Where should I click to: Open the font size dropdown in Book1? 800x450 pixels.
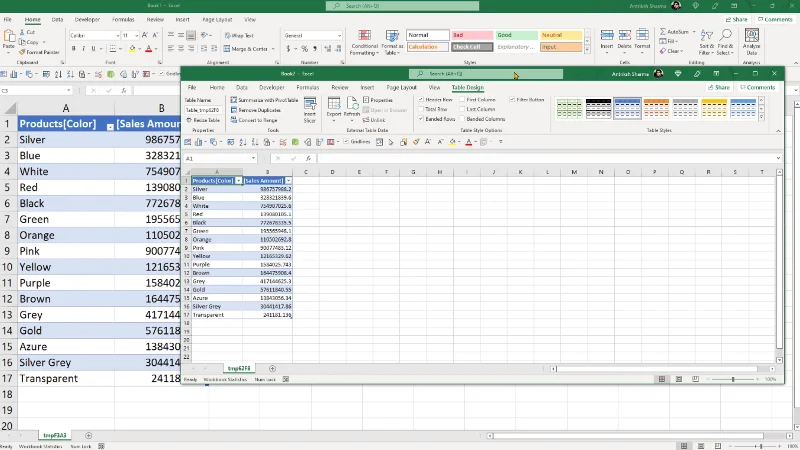[x=136, y=36]
